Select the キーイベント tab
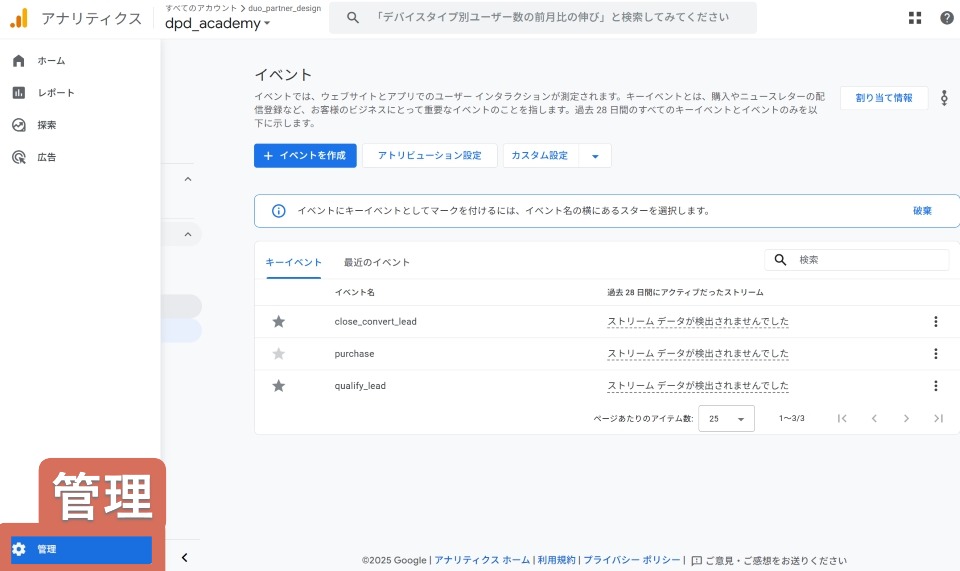Image resolution: width=960 pixels, height=571 pixels. [293, 262]
